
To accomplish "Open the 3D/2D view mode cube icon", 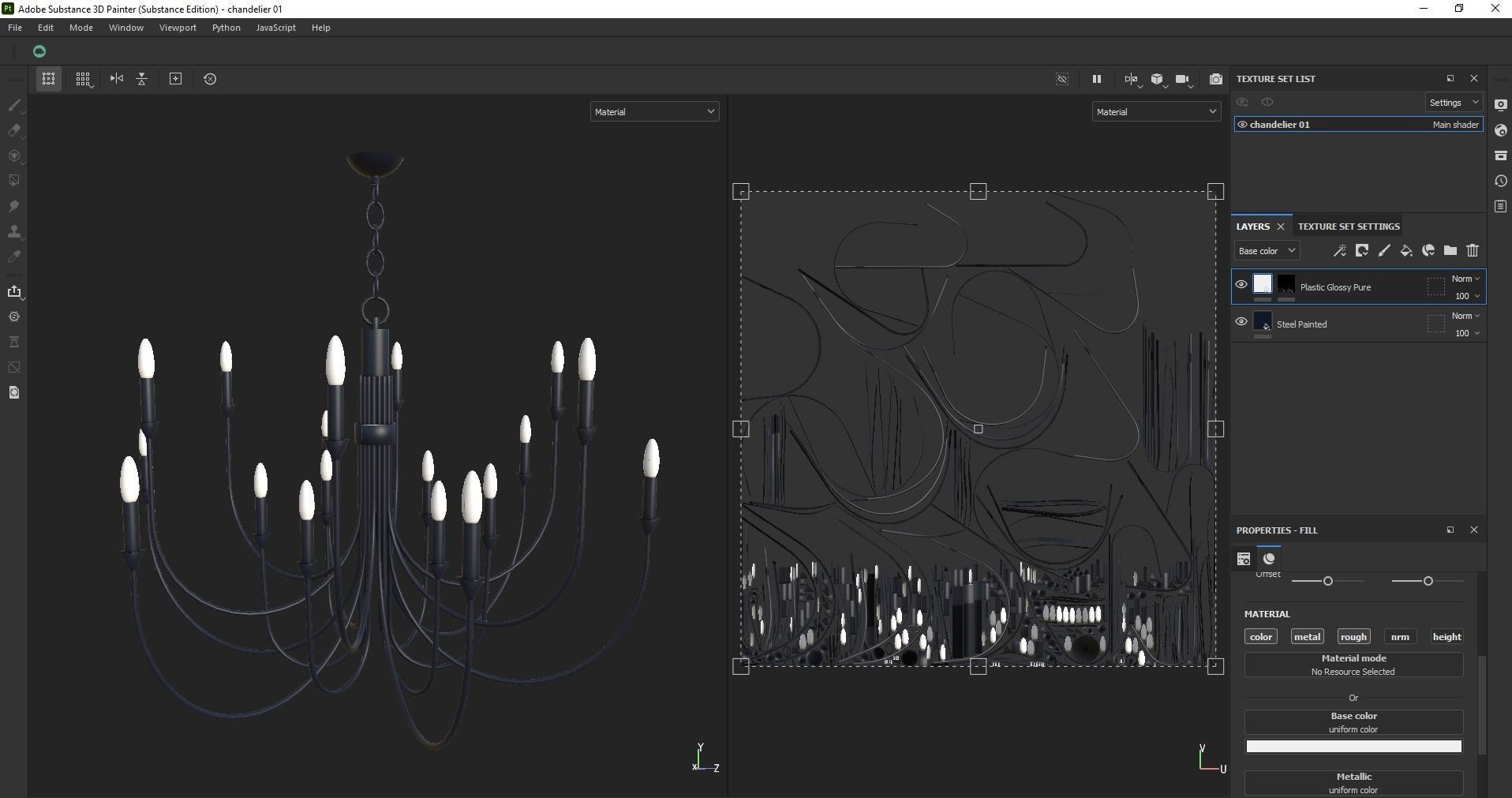I will tap(1157, 79).
